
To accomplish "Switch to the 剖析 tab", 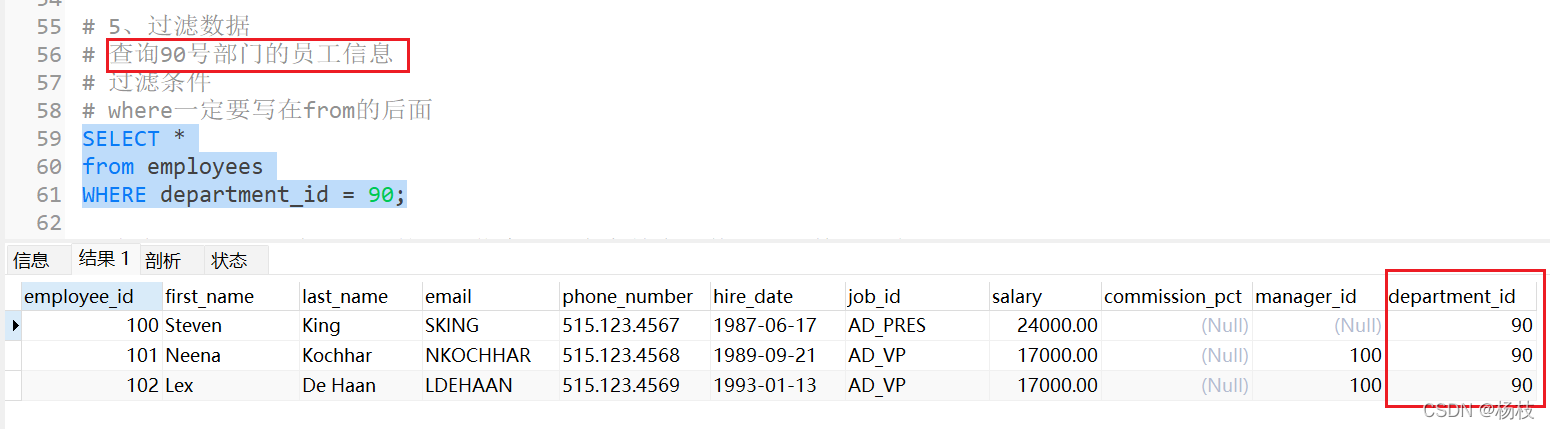I will [x=163, y=261].
